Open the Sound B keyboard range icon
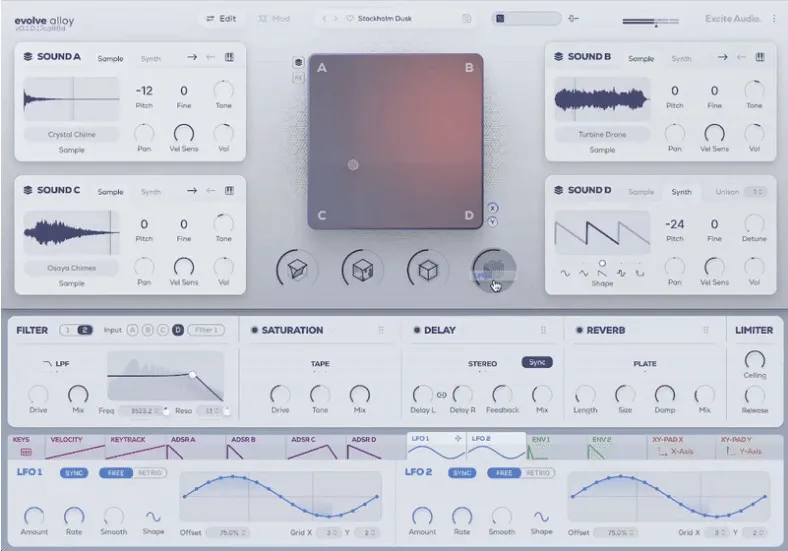The image size is (788, 551). coord(760,57)
